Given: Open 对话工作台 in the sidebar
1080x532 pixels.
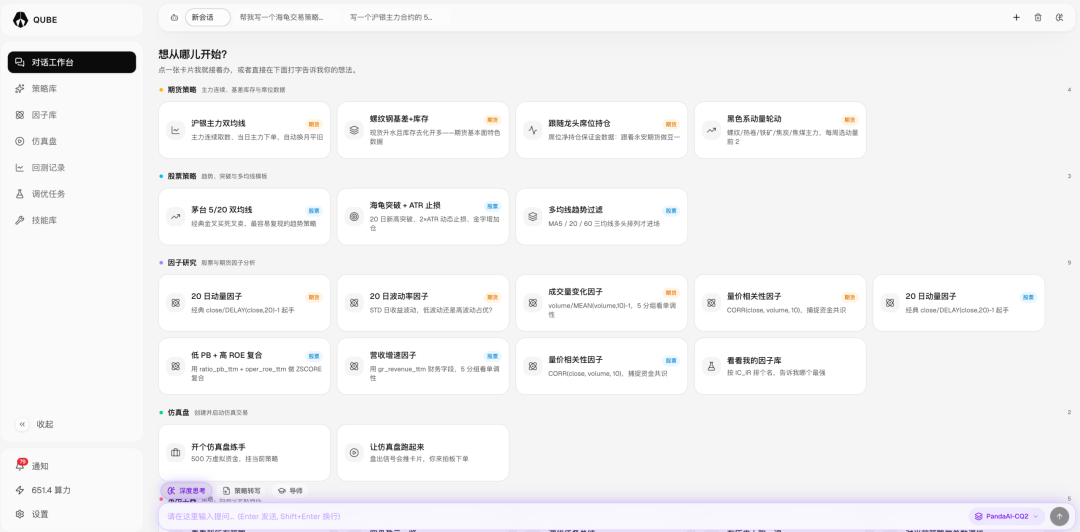Looking at the screenshot, I should (72, 62).
